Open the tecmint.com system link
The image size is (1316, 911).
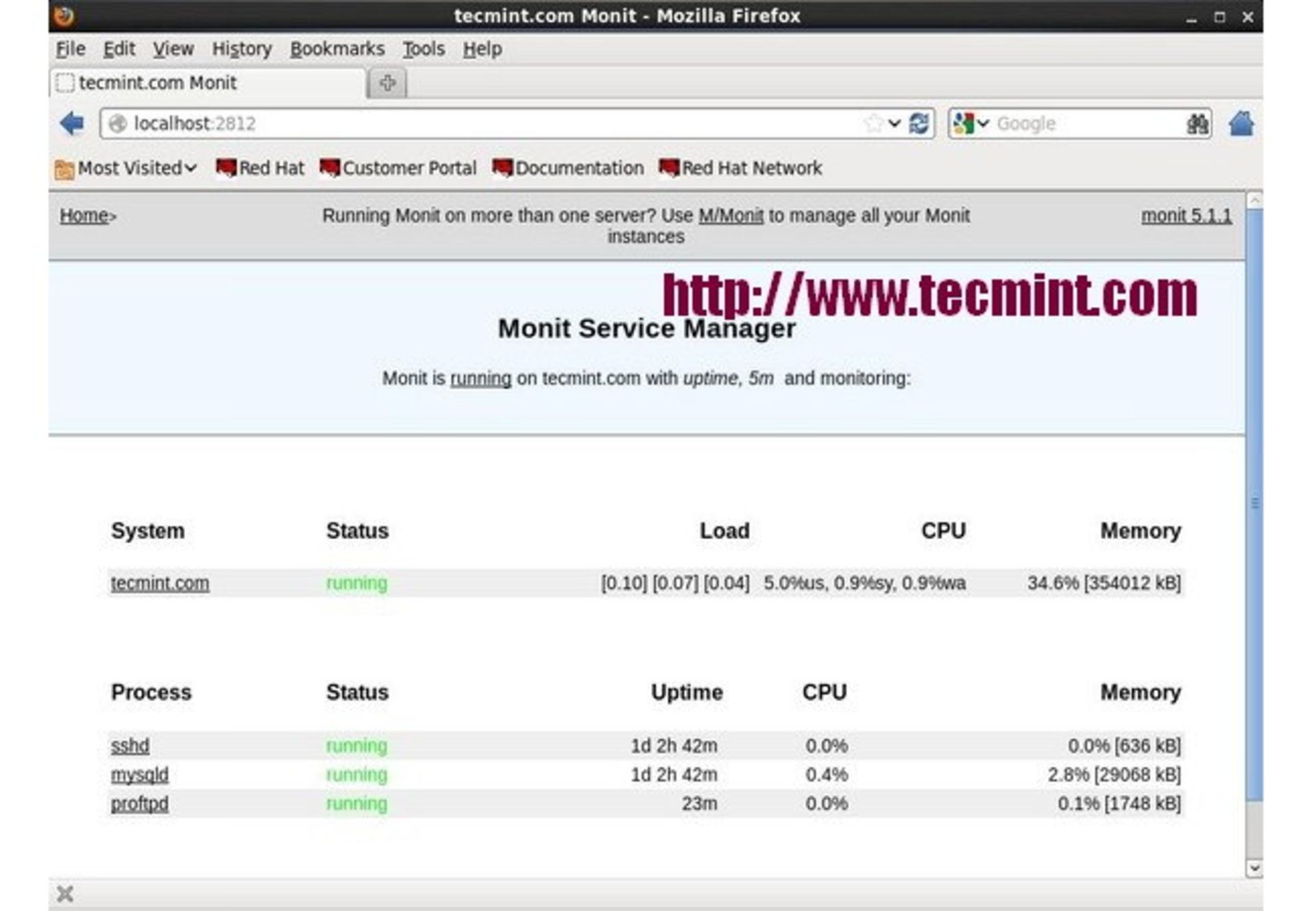tap(160, 583)
